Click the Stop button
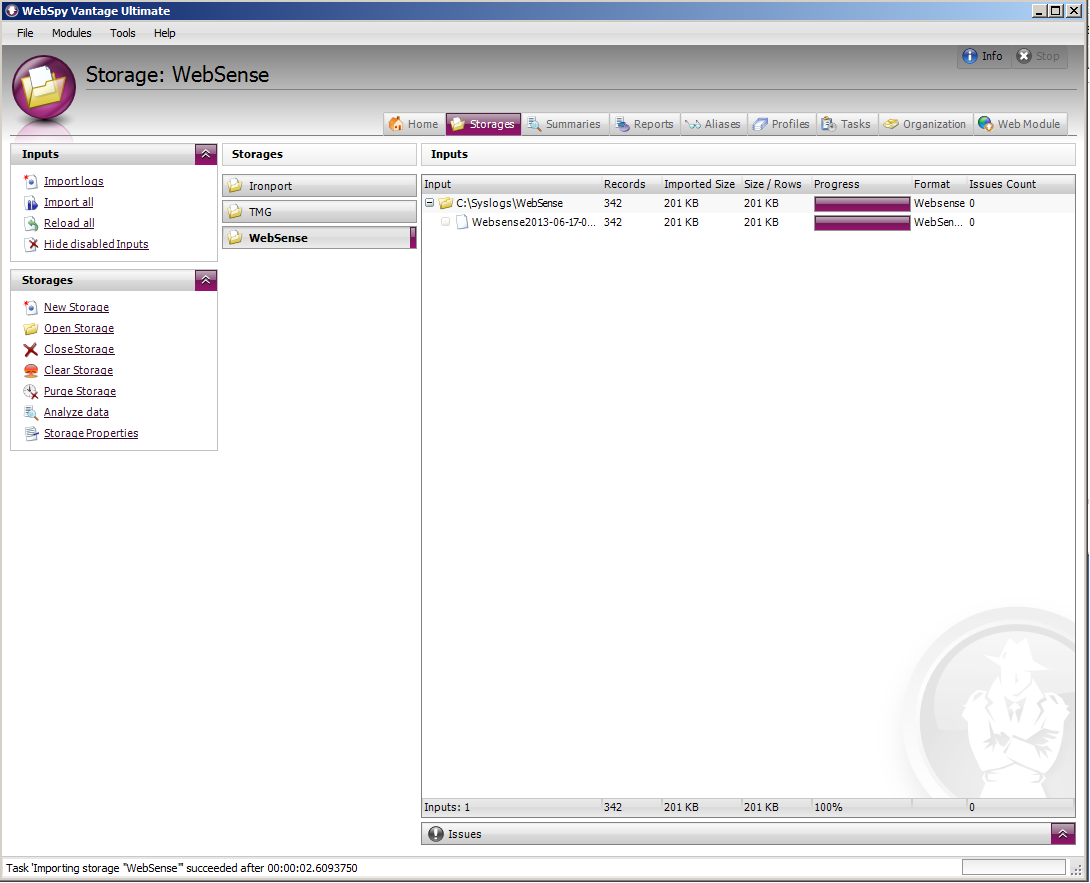 click(x=1039, y=56)
